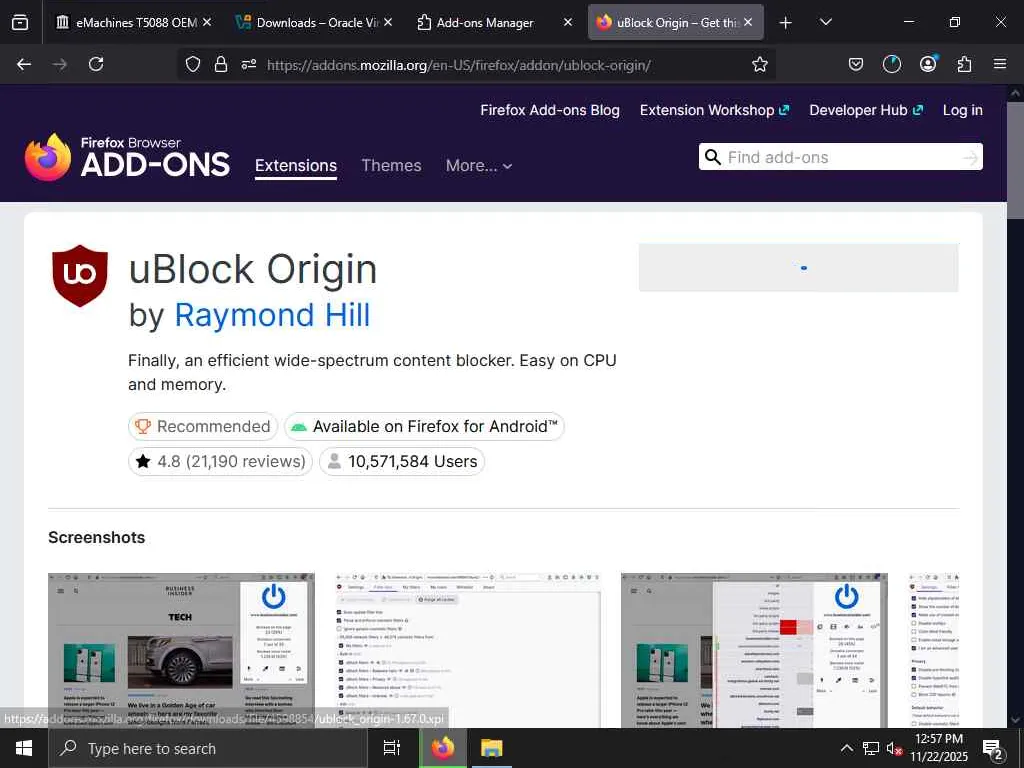
Task: Click the uBlock Origin shield logo
Action: pyautogui.click(x=80, y=276)
